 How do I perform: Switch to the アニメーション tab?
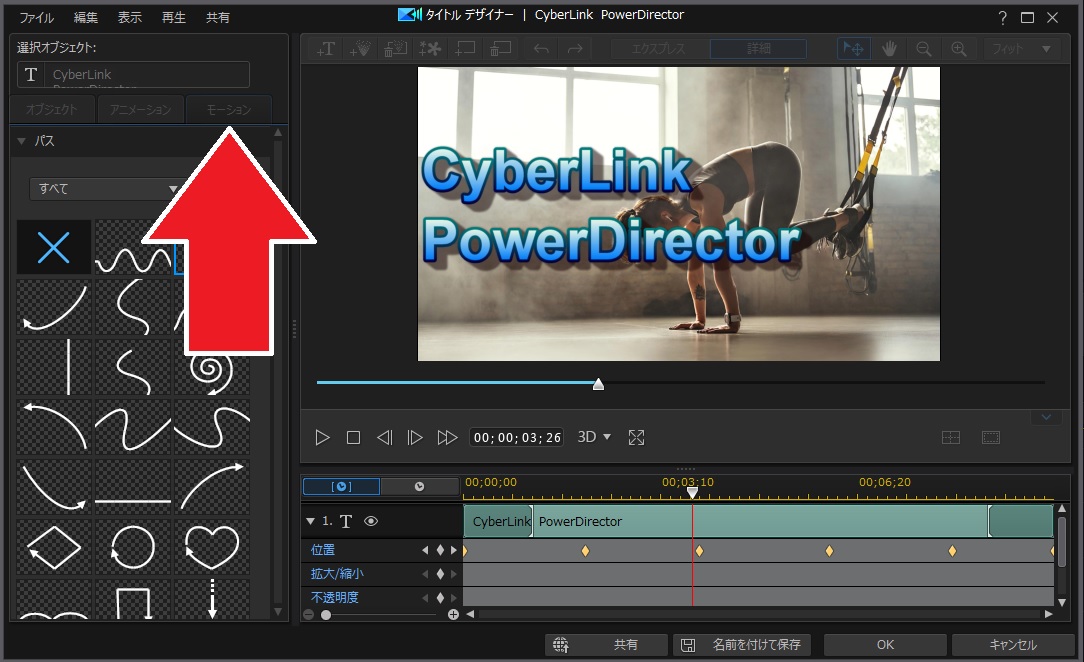tap(140, 110)
